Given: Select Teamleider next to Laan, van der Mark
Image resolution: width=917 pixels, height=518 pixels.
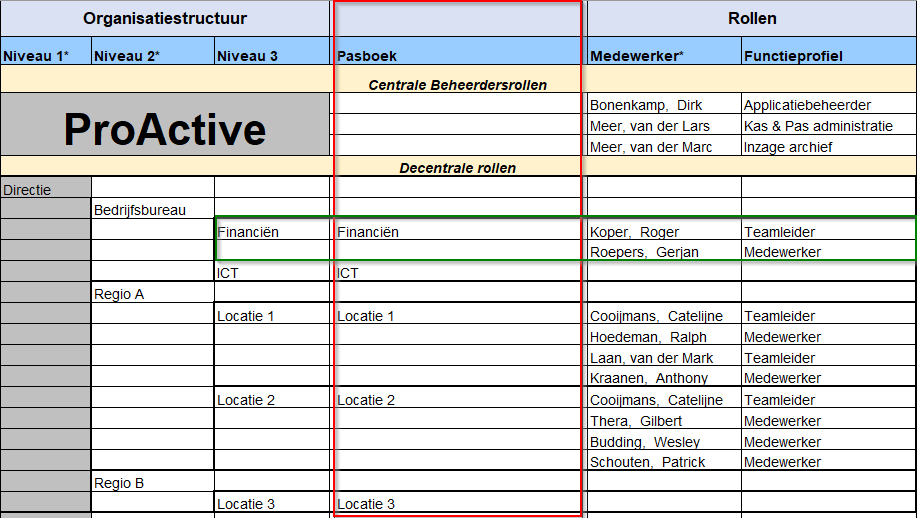Looking at the screenshot, I should [829, 355].
